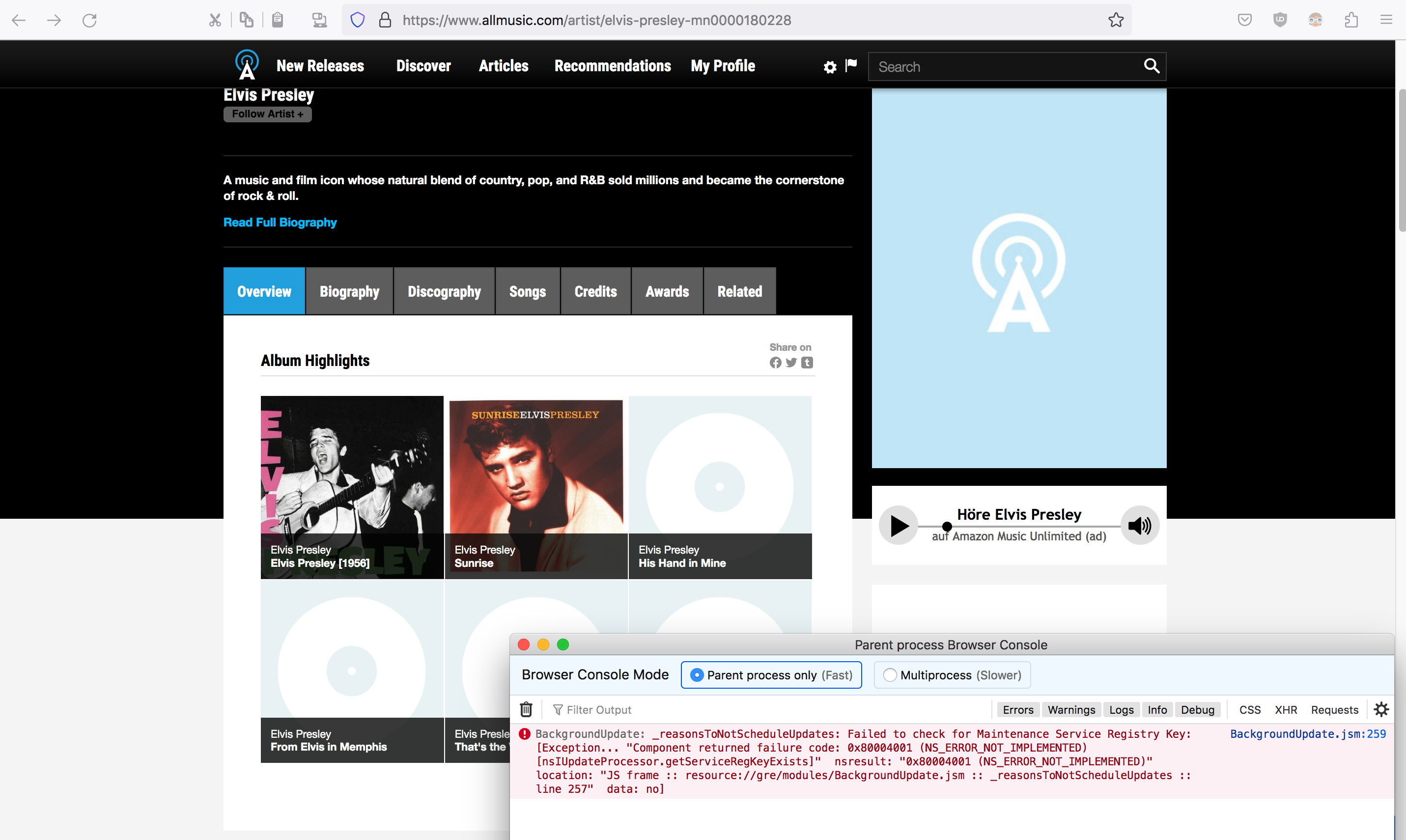Toggle the Warnings filter button
This screenshot has width=1406, height=840.
pos(1071,709)
